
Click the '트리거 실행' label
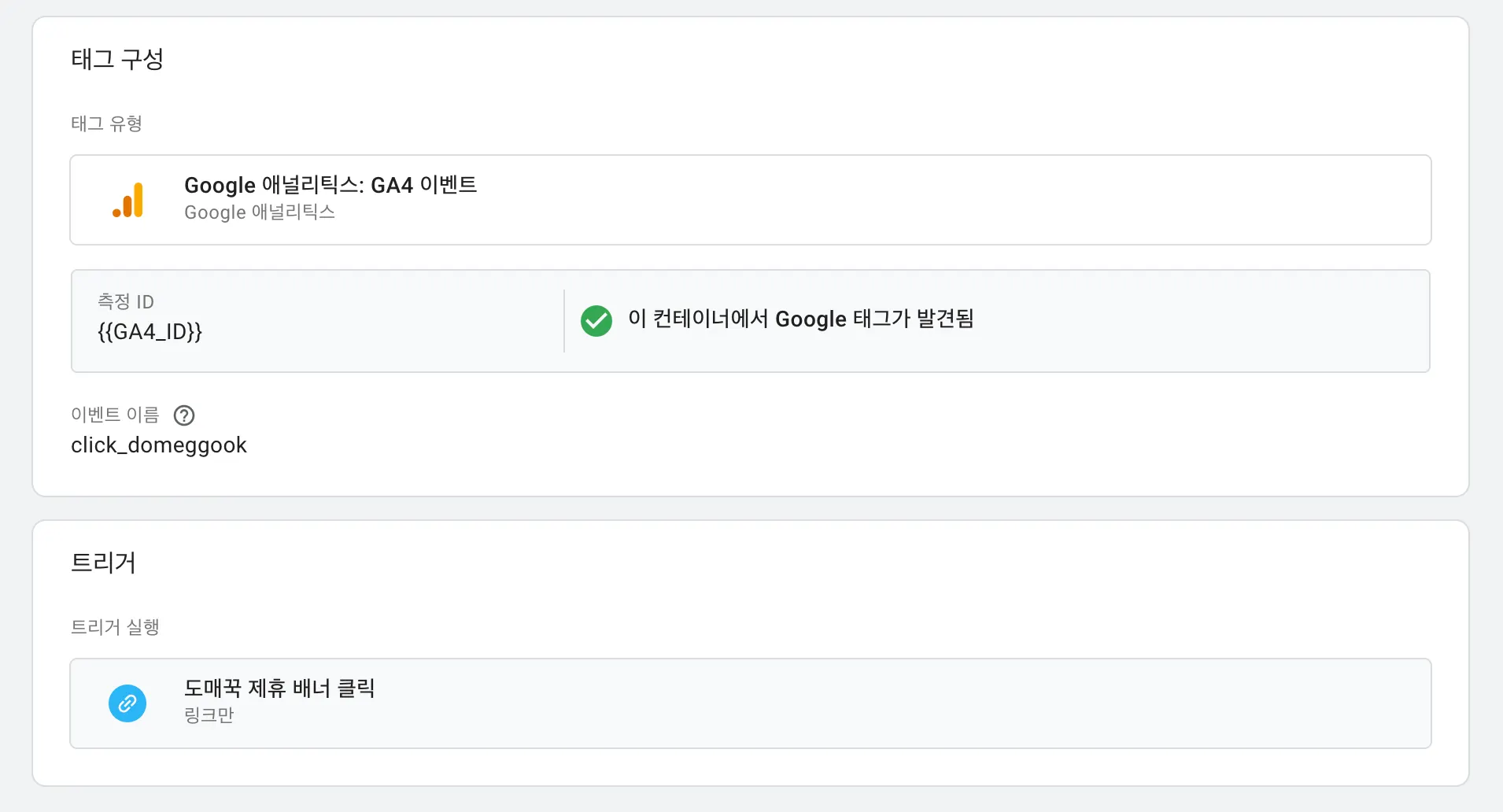click(115, 627)
